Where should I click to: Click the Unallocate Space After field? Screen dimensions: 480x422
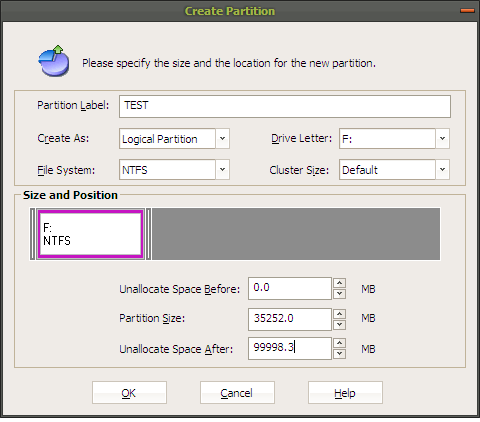coord(290,348)
